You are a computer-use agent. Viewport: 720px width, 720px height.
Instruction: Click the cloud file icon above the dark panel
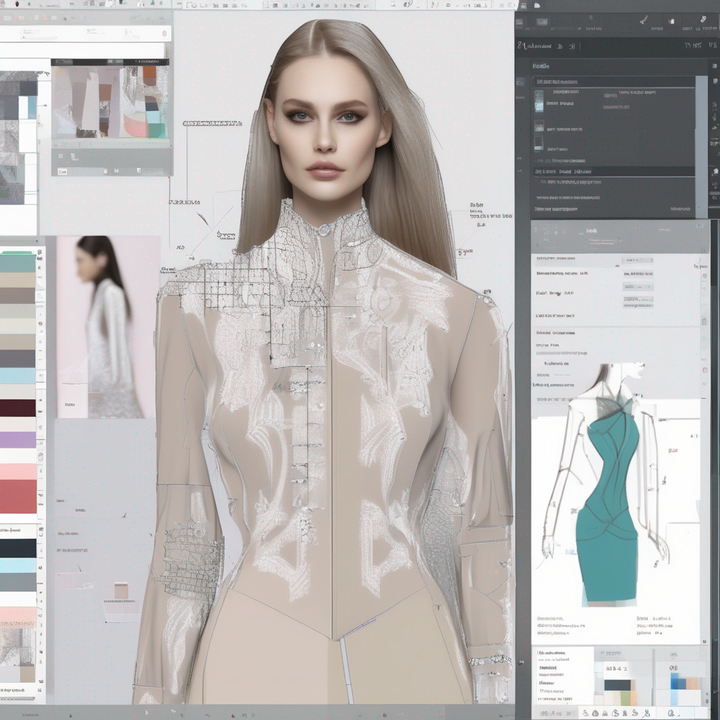pyautogui.click(x=537, y=5)
